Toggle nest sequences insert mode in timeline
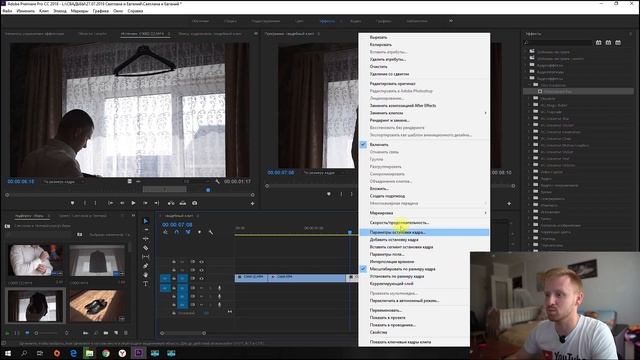Screen dimensions: 640x360 165,232
